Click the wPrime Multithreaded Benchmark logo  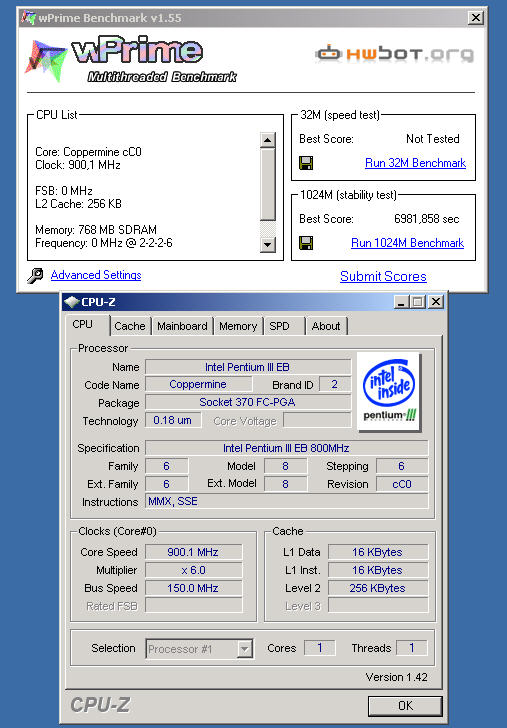[x=131, y=60]
